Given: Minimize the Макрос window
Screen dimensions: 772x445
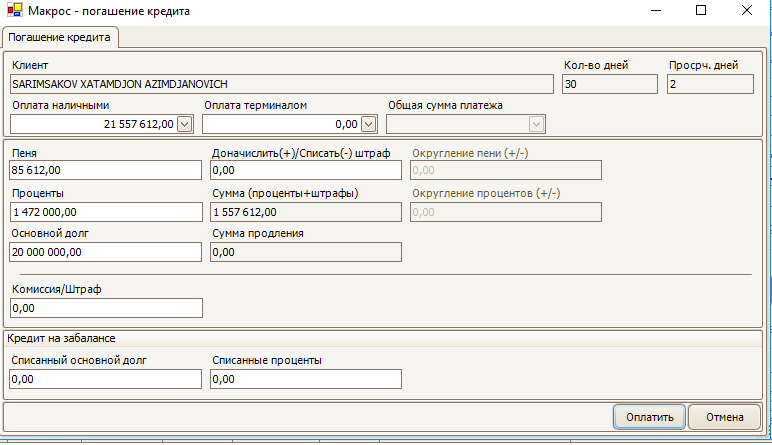Looking at the screenshot, I should pyautogui.click(x=656, y=10).
